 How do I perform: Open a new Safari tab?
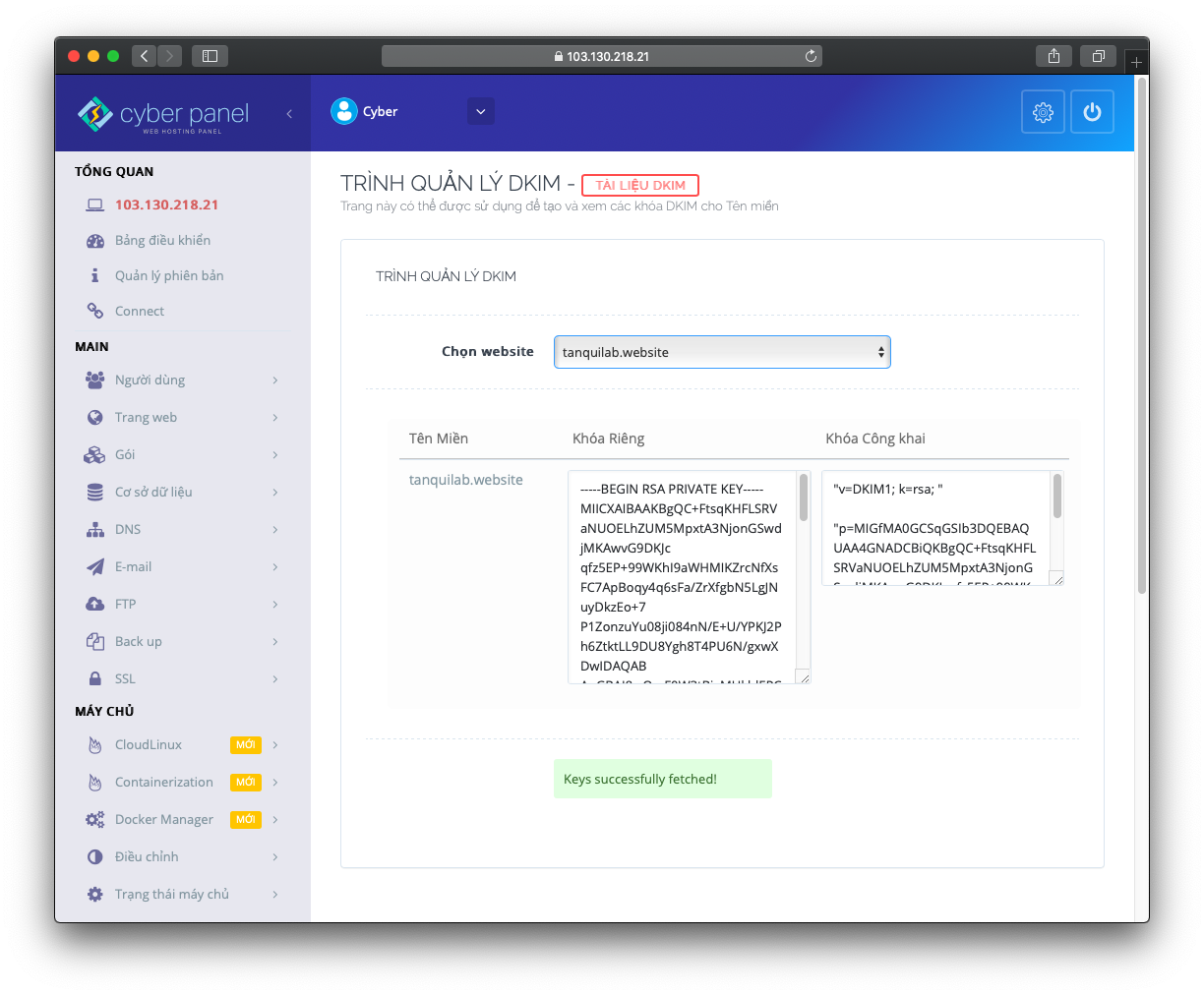(1136, 61)
